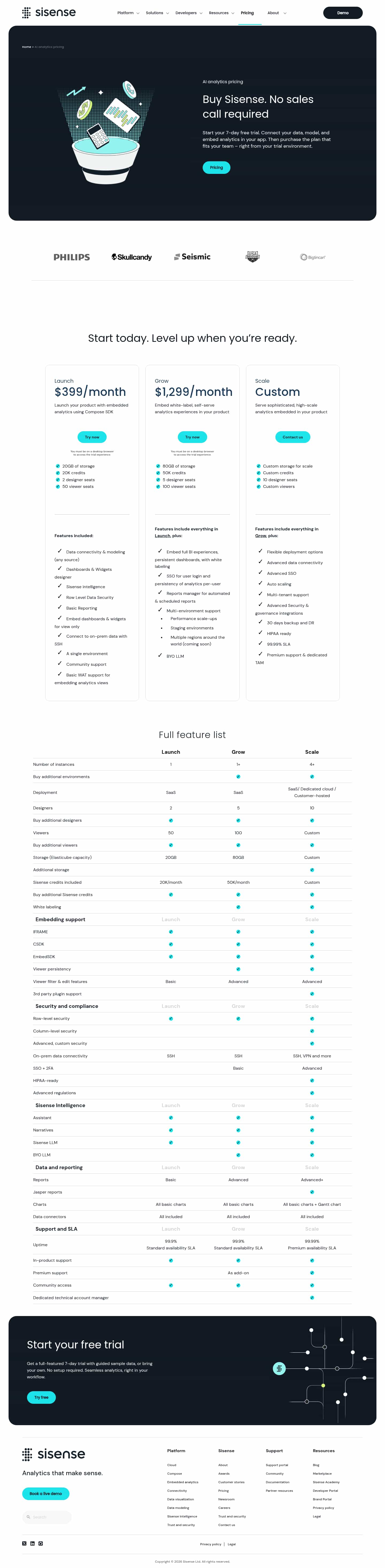385x1568 pixels.
Task: Click the Skullcandy logo
Action: point(131,258)
